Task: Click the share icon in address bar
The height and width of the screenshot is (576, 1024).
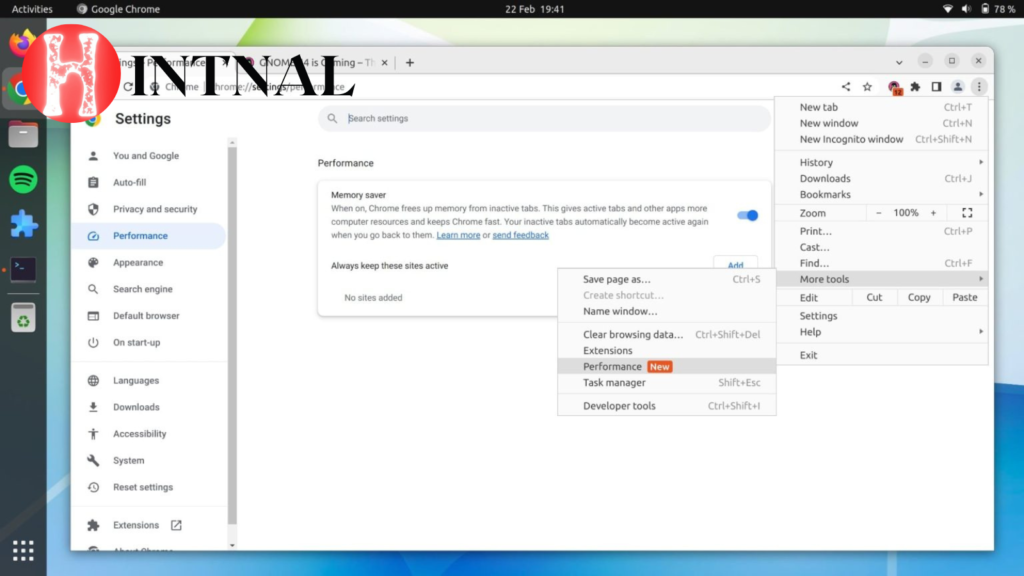Action: [x=846, y=87]
